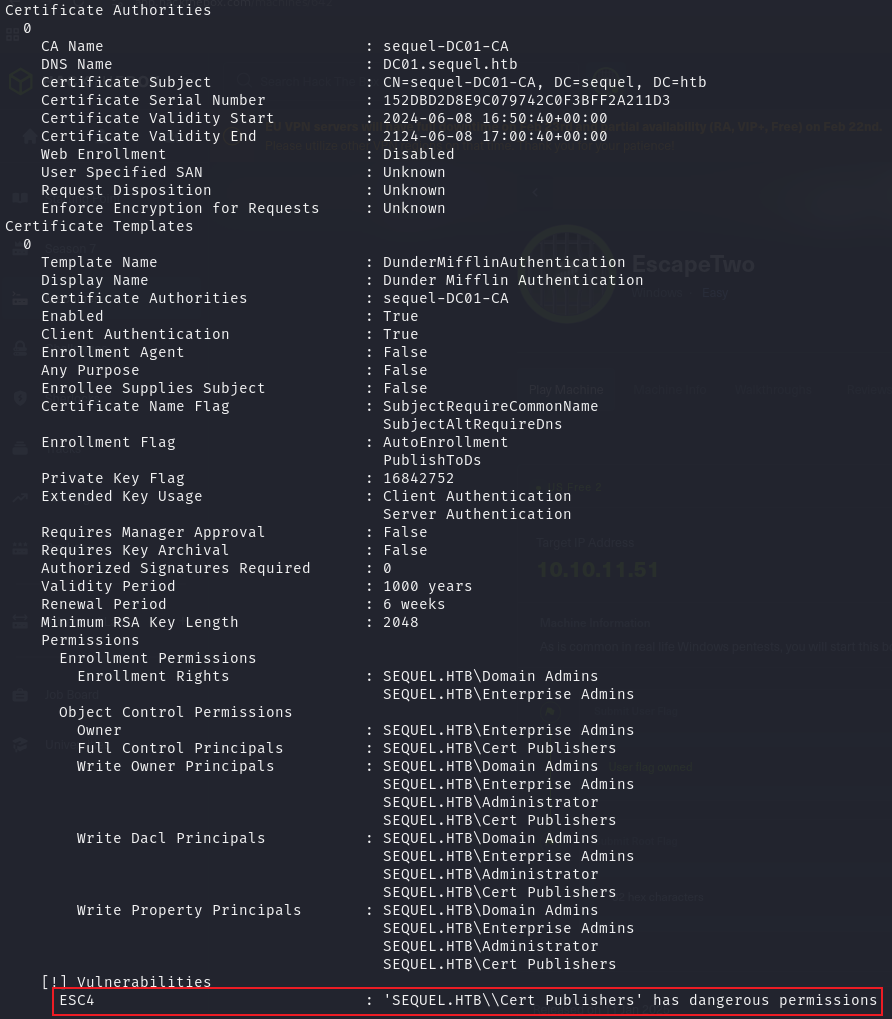This screenshot has height=1019, width=892.
Task: Select the certificate serial number value
Action: coord(526,100)
